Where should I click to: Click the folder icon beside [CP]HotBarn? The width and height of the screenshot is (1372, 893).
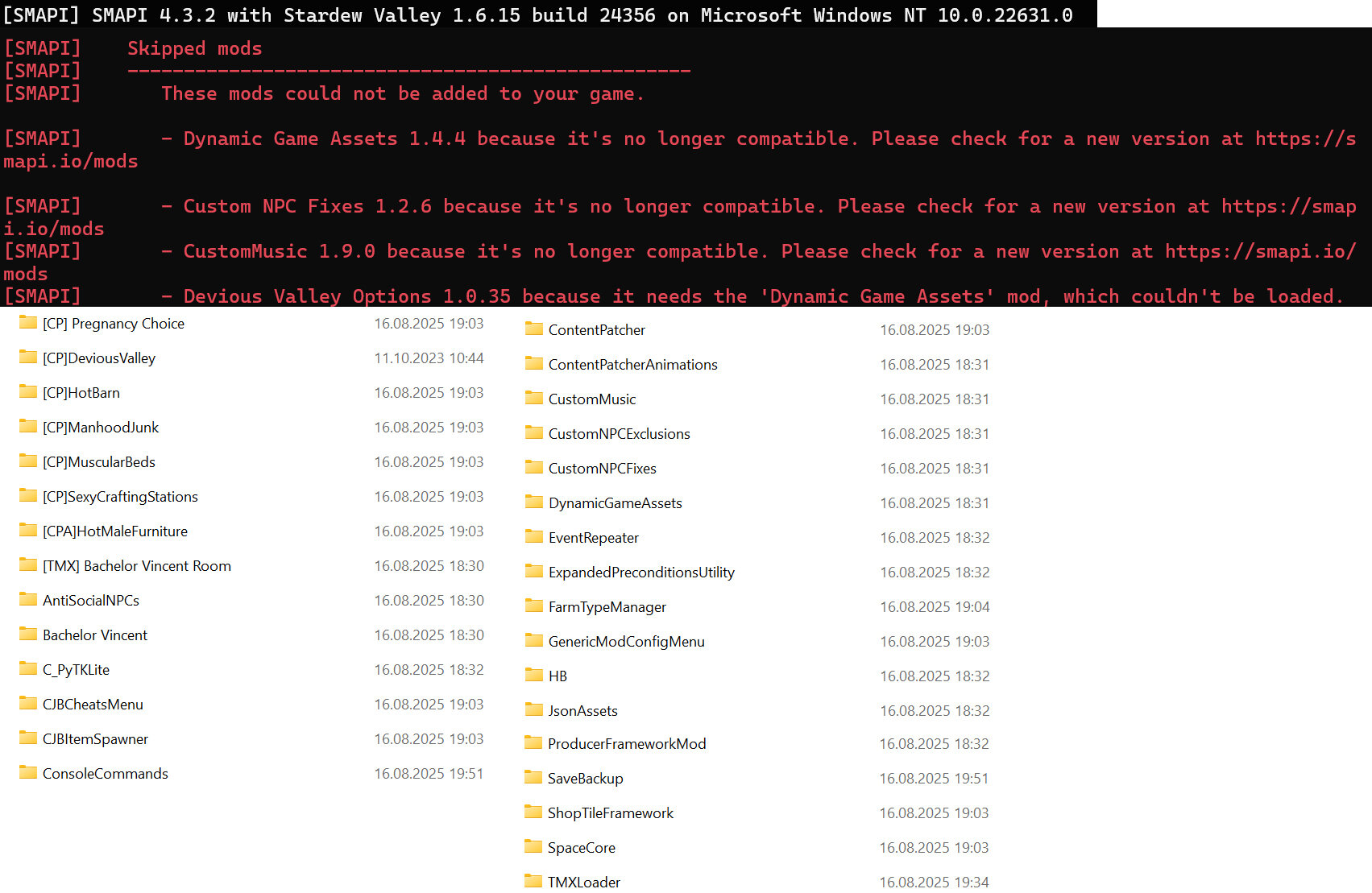[28, 392]
